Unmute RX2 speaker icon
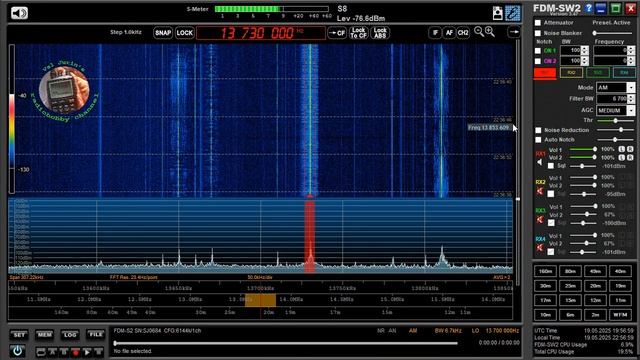The width and height of the screenshot is (640, 360). (x=540, y=191)
